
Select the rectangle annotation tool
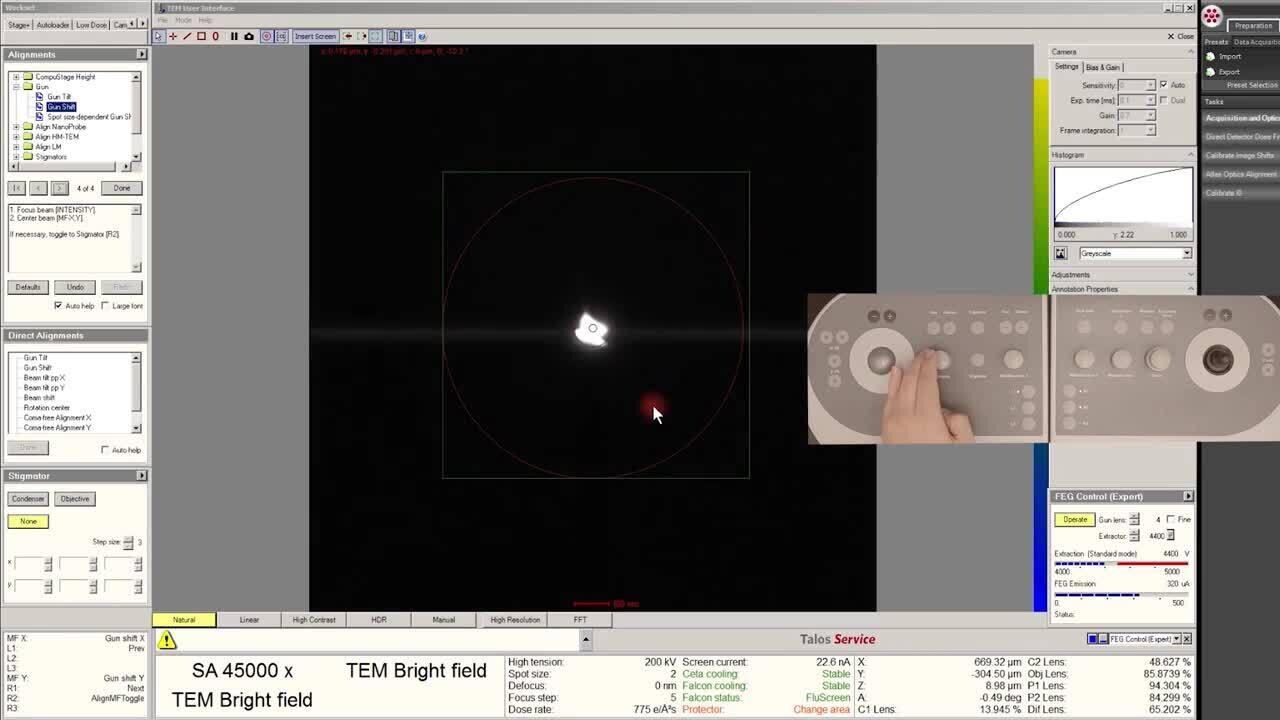[201, 36]
